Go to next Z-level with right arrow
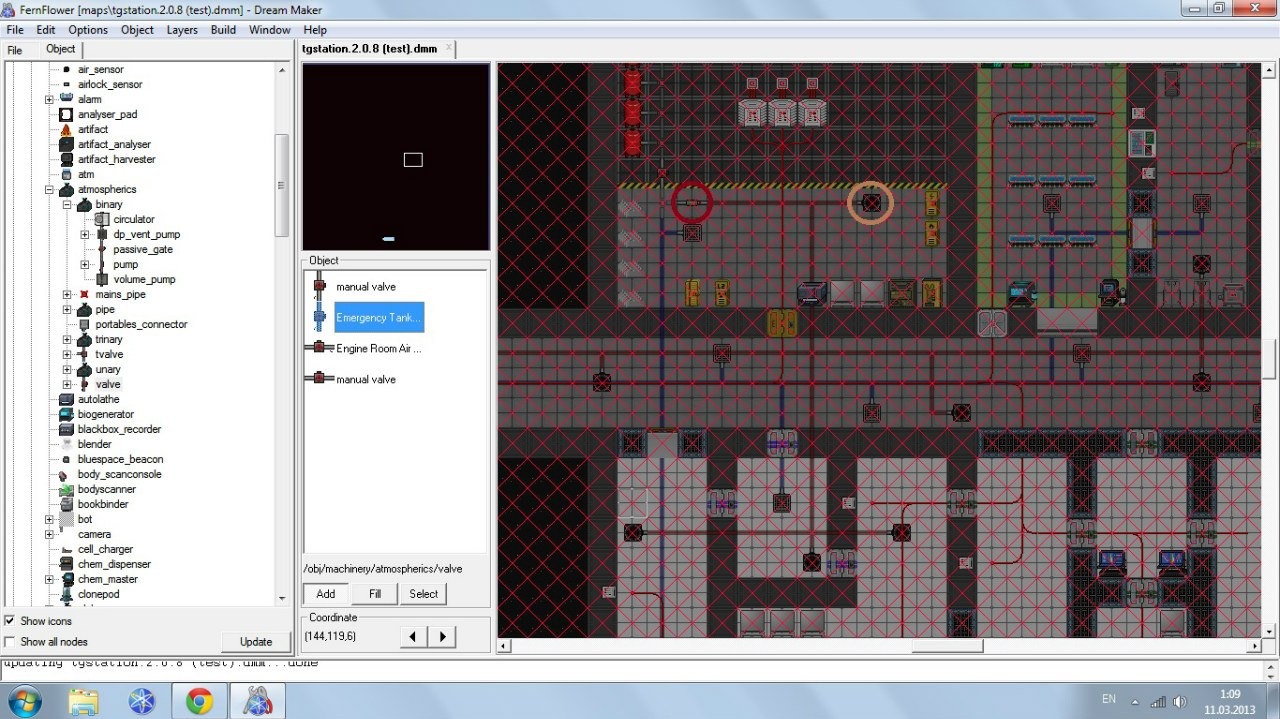 click(x=443, y=636)
